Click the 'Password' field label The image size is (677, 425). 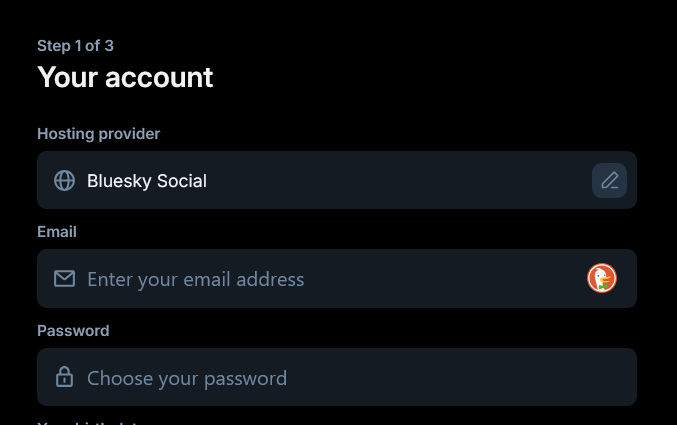[x=73, y=331]
